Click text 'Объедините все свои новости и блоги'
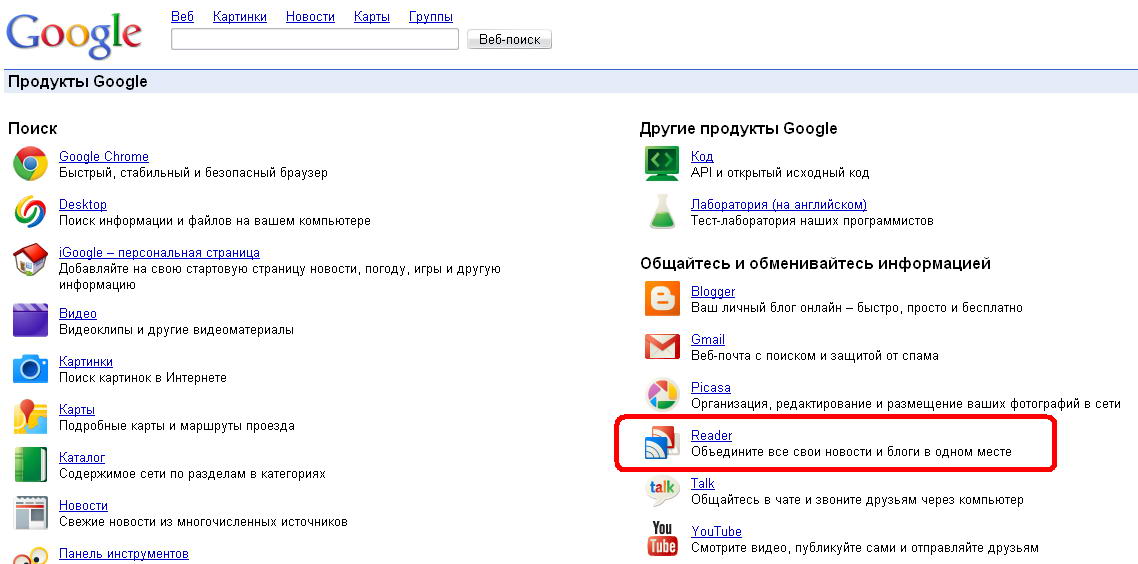This screenshot has width=1138, height=564. [806, 451]
